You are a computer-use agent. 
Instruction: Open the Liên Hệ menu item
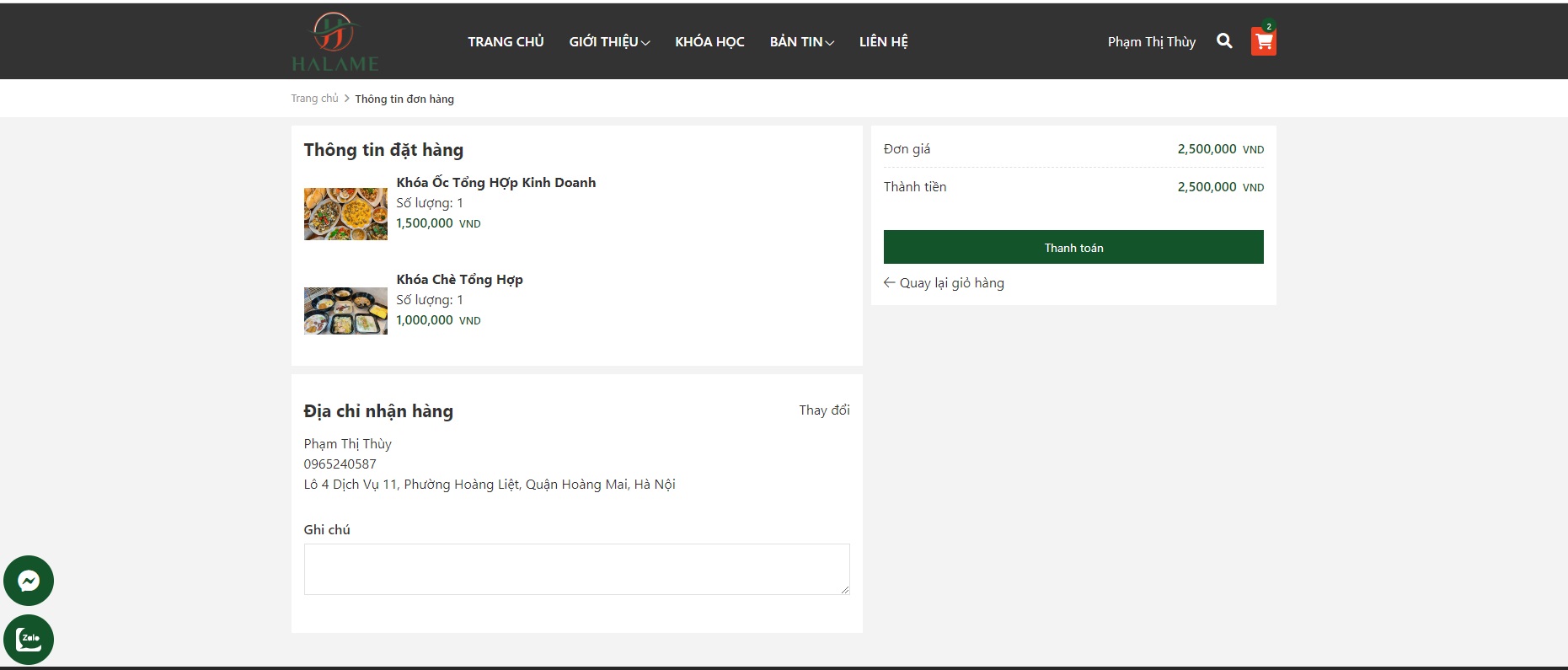point(883,42)
